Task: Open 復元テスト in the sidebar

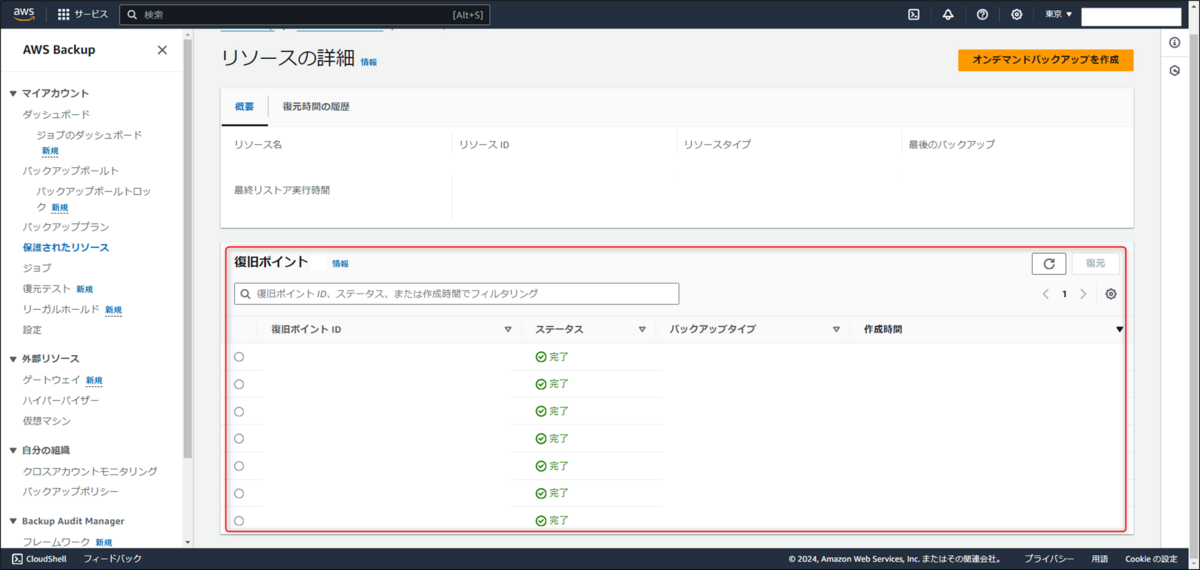Action: pos(47,289)
